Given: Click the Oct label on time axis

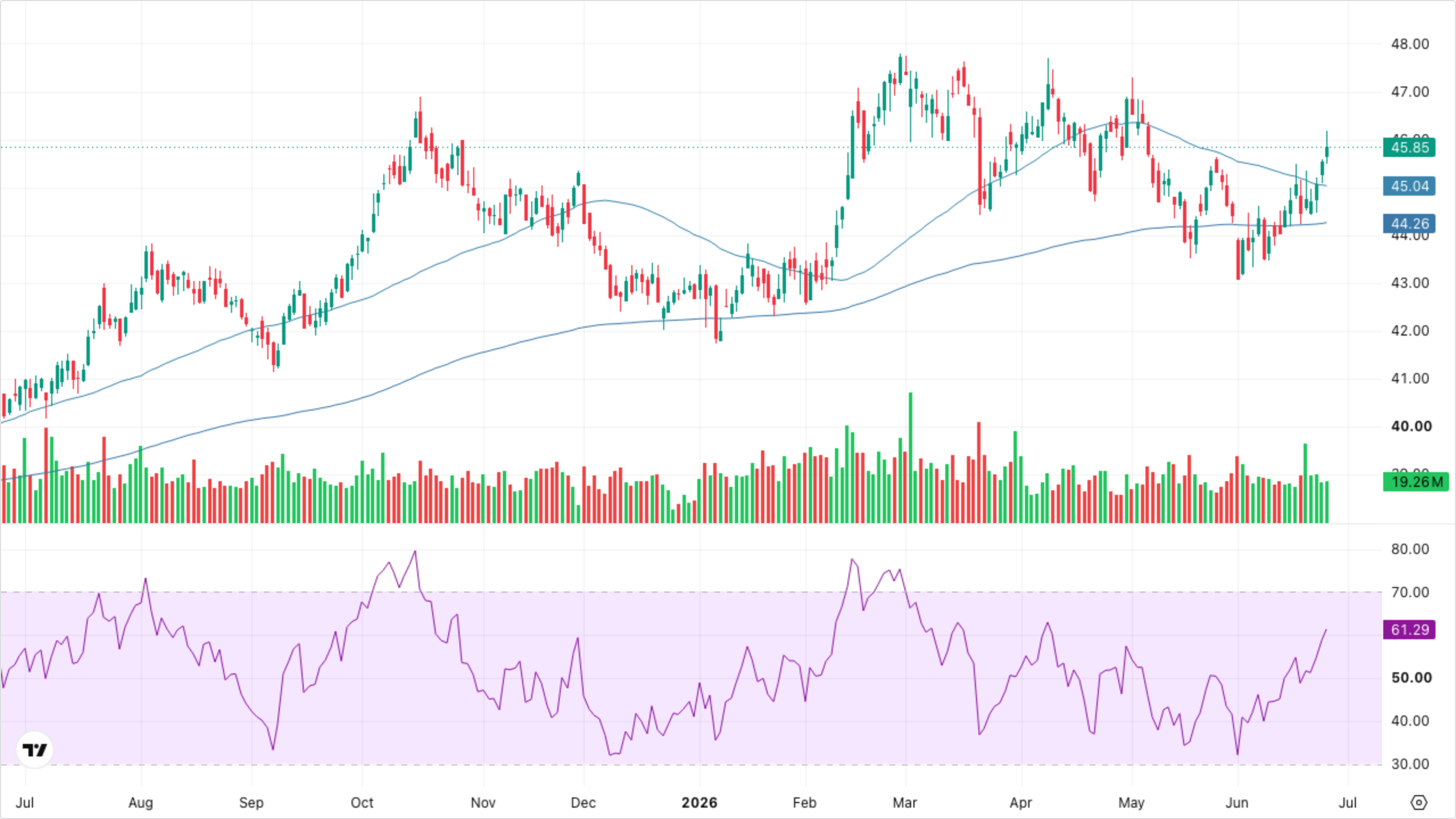Looking at the screenshot, I should click(362, 803).
